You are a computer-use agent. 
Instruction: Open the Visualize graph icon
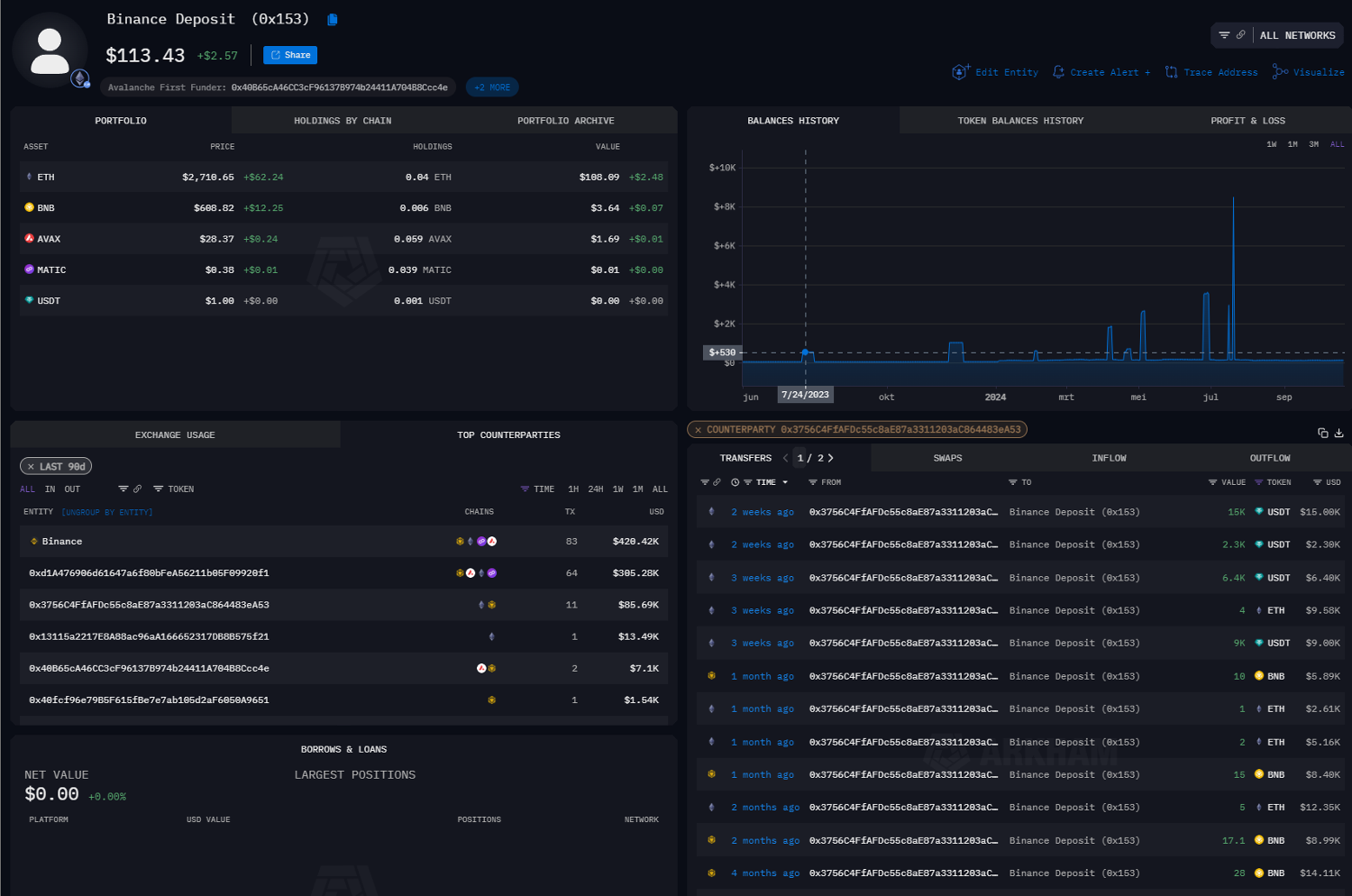coord(1280,72)
